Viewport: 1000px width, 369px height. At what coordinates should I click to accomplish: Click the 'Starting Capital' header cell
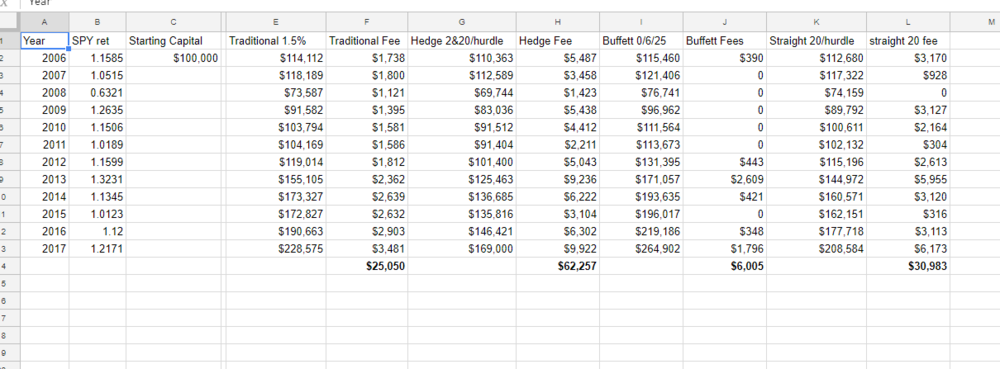(173, 41)
